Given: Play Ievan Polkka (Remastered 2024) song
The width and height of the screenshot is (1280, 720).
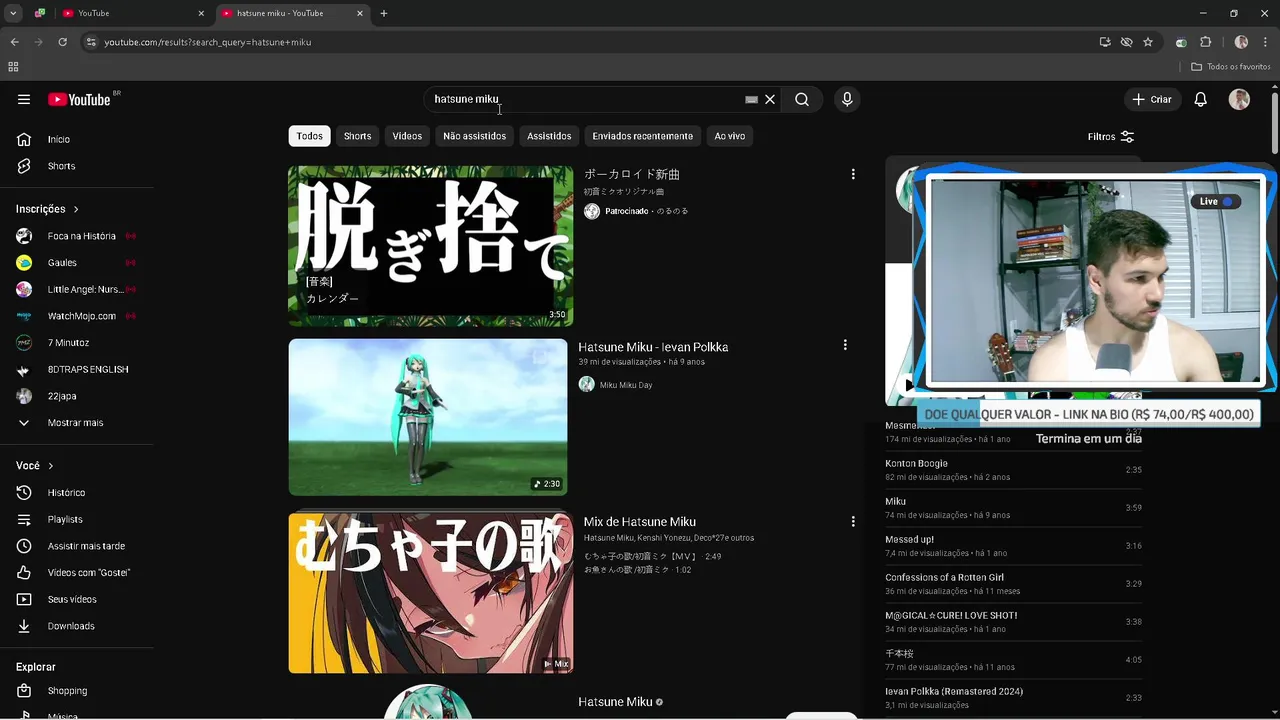Looking at the screenshot, I should pyautogui.click(x=1013, y=698).
